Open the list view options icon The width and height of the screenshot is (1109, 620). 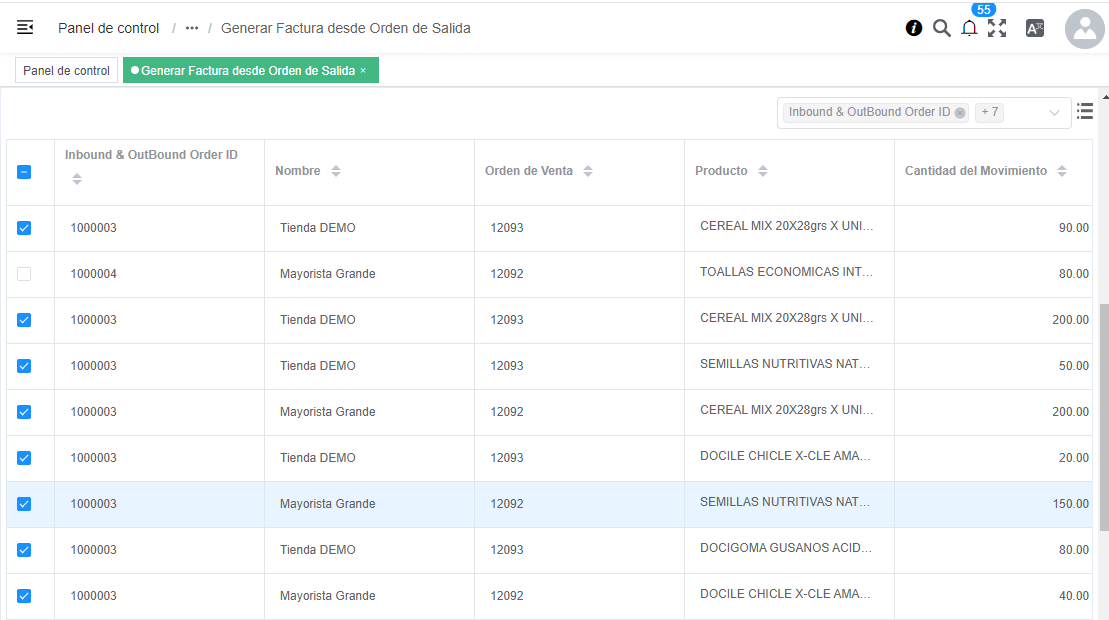tap(1085, 112)
